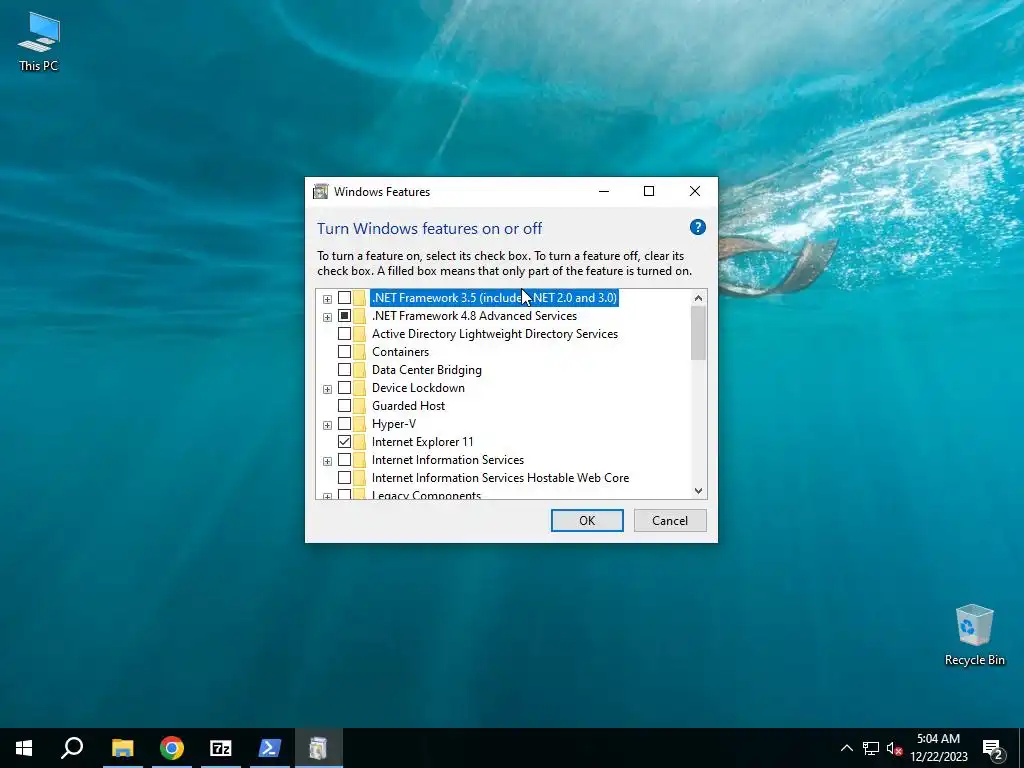Expand the Hyper-V node
Viewport: 1024px width, 768px height.
pyautogui.click(x=327, y=425)
